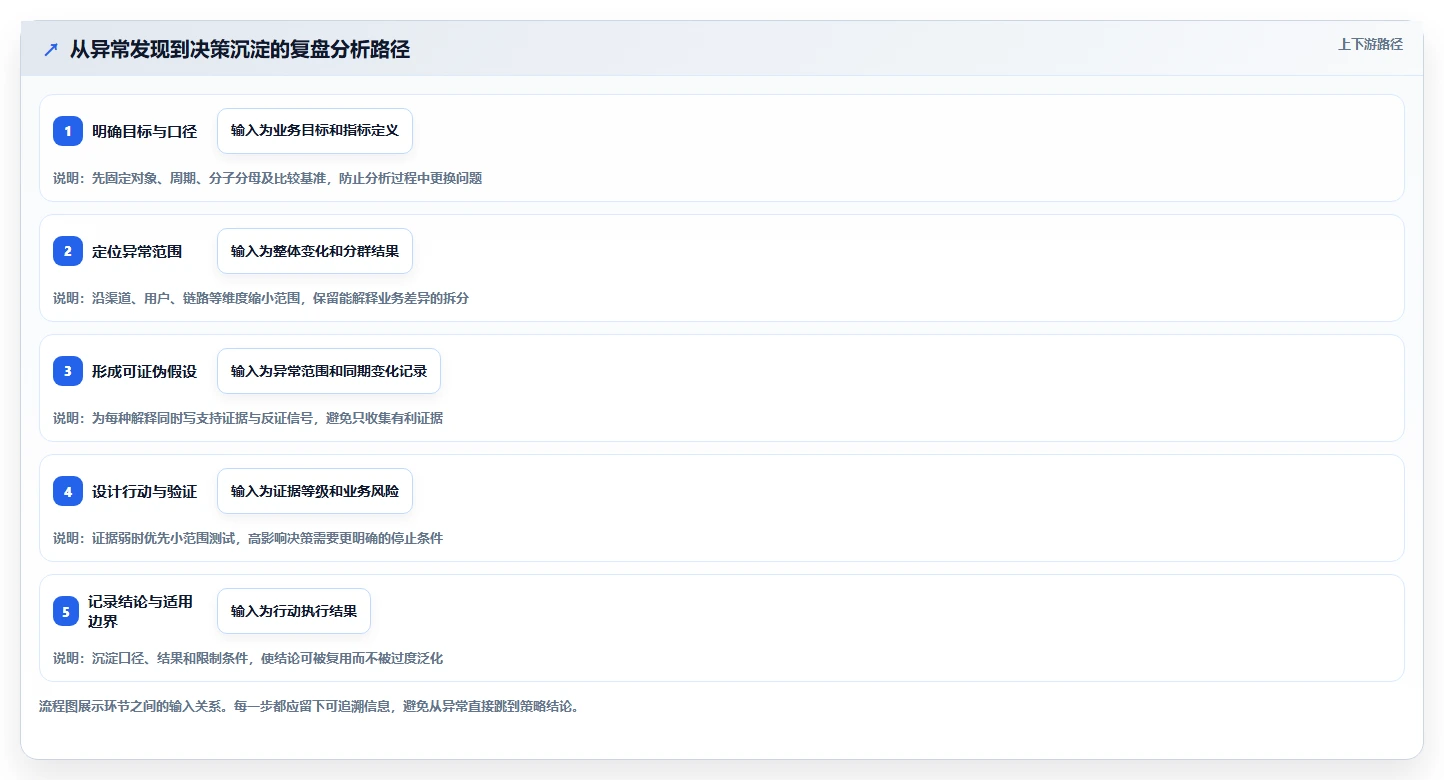Screen dimensions: 1444x780
Task: Click the description starting 先固定对象、周期
Action: [268, 178]
